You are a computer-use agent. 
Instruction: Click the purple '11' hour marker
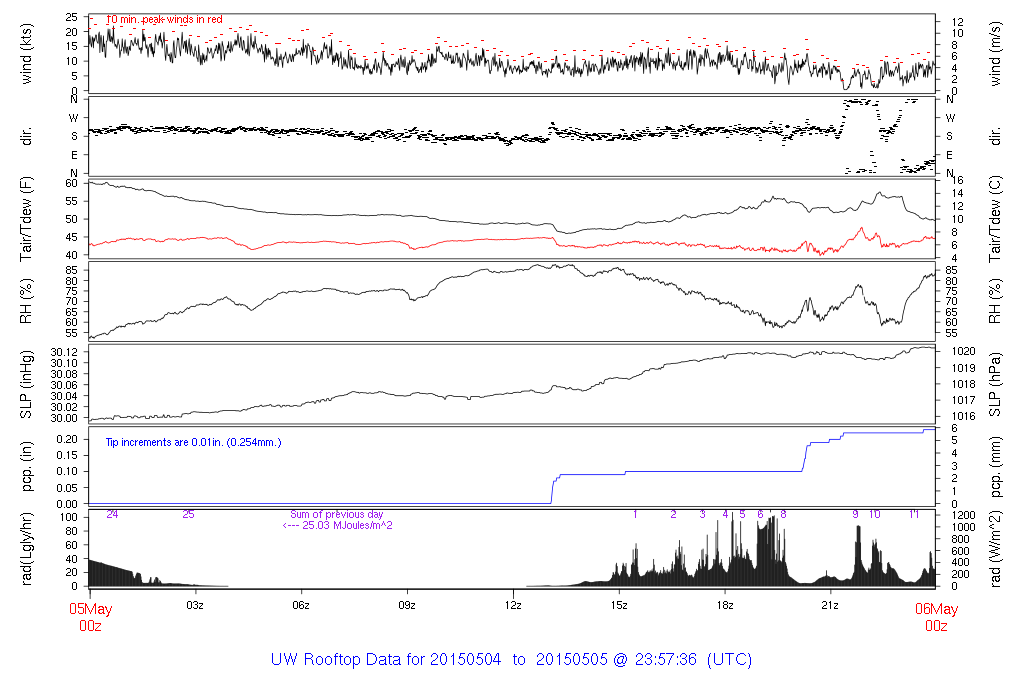(914, 515)
